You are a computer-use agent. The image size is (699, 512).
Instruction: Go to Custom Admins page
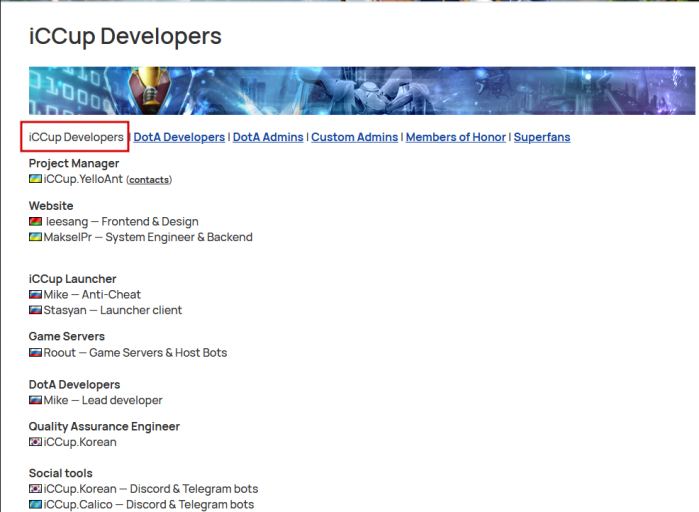click(354, 137)
